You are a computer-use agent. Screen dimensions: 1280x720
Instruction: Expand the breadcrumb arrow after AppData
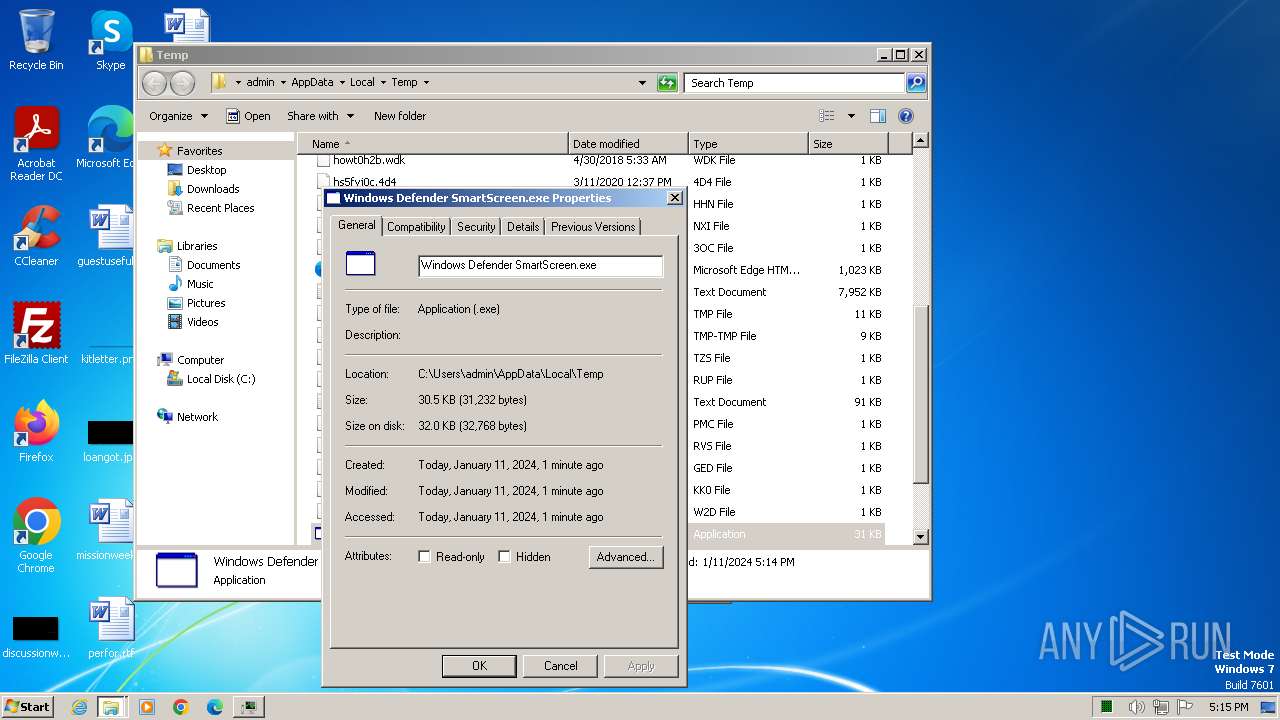341,83
